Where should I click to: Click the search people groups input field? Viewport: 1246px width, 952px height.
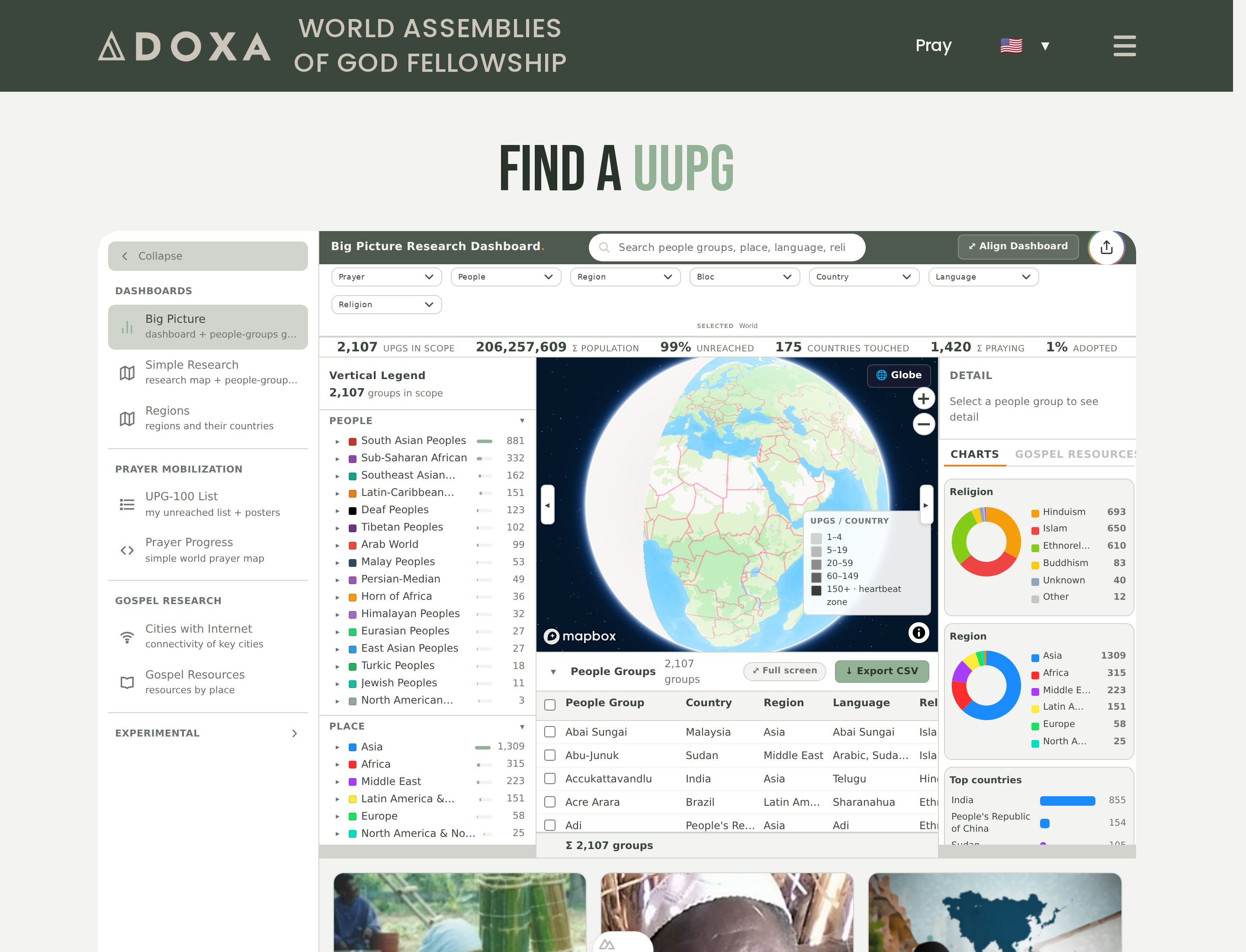click(727, 248)
